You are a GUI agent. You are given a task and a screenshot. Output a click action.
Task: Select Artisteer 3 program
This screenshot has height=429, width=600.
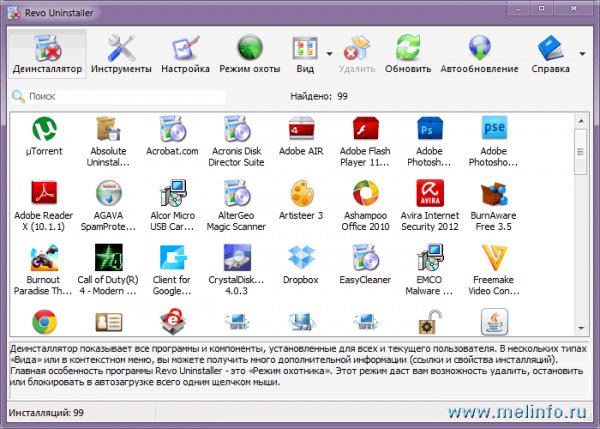[301, 201]
